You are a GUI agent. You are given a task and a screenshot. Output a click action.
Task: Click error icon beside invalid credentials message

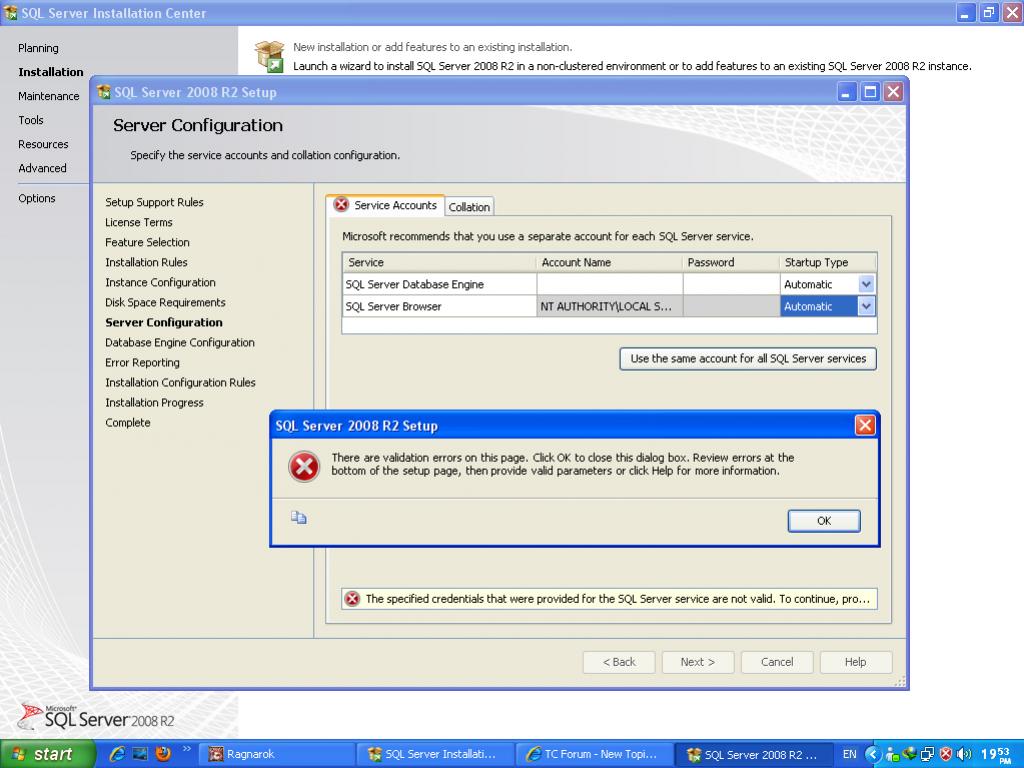(x=352, y=599)
